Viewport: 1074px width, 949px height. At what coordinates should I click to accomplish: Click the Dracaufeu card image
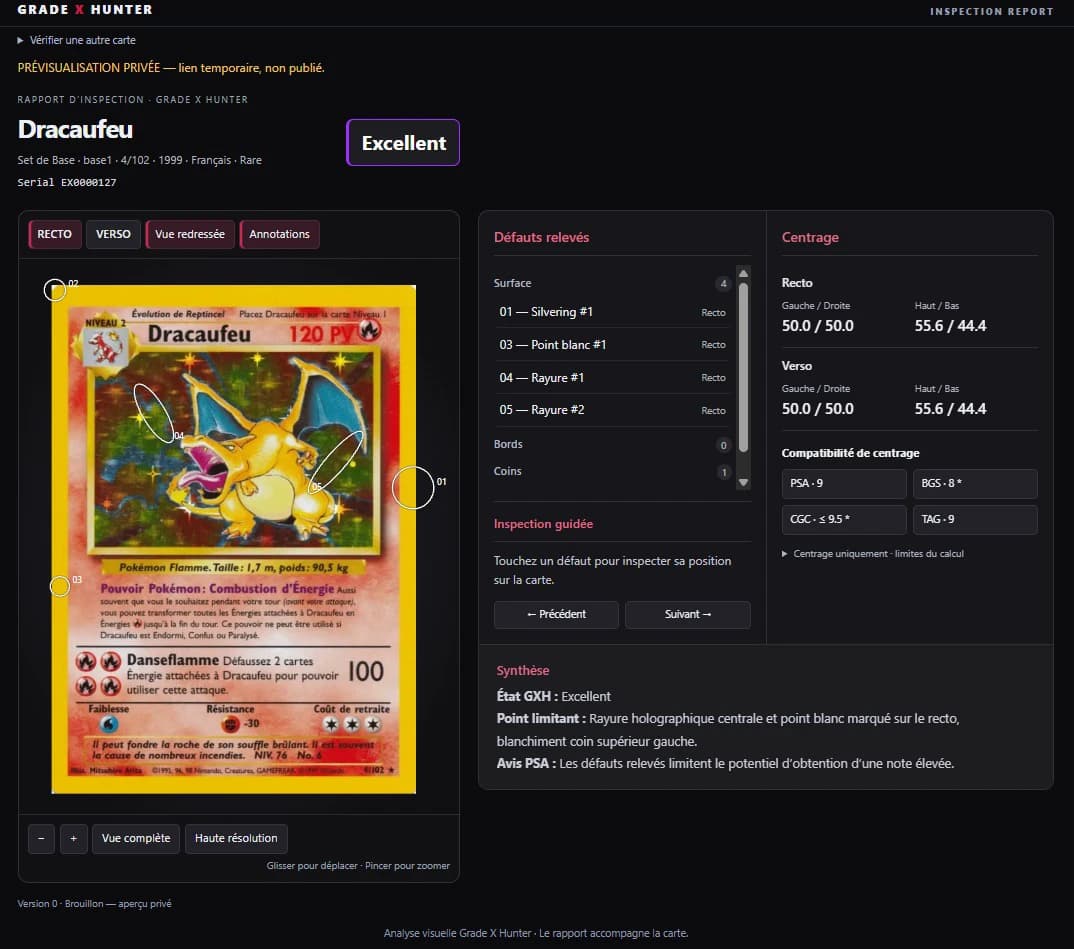click(x=234, y=539)
